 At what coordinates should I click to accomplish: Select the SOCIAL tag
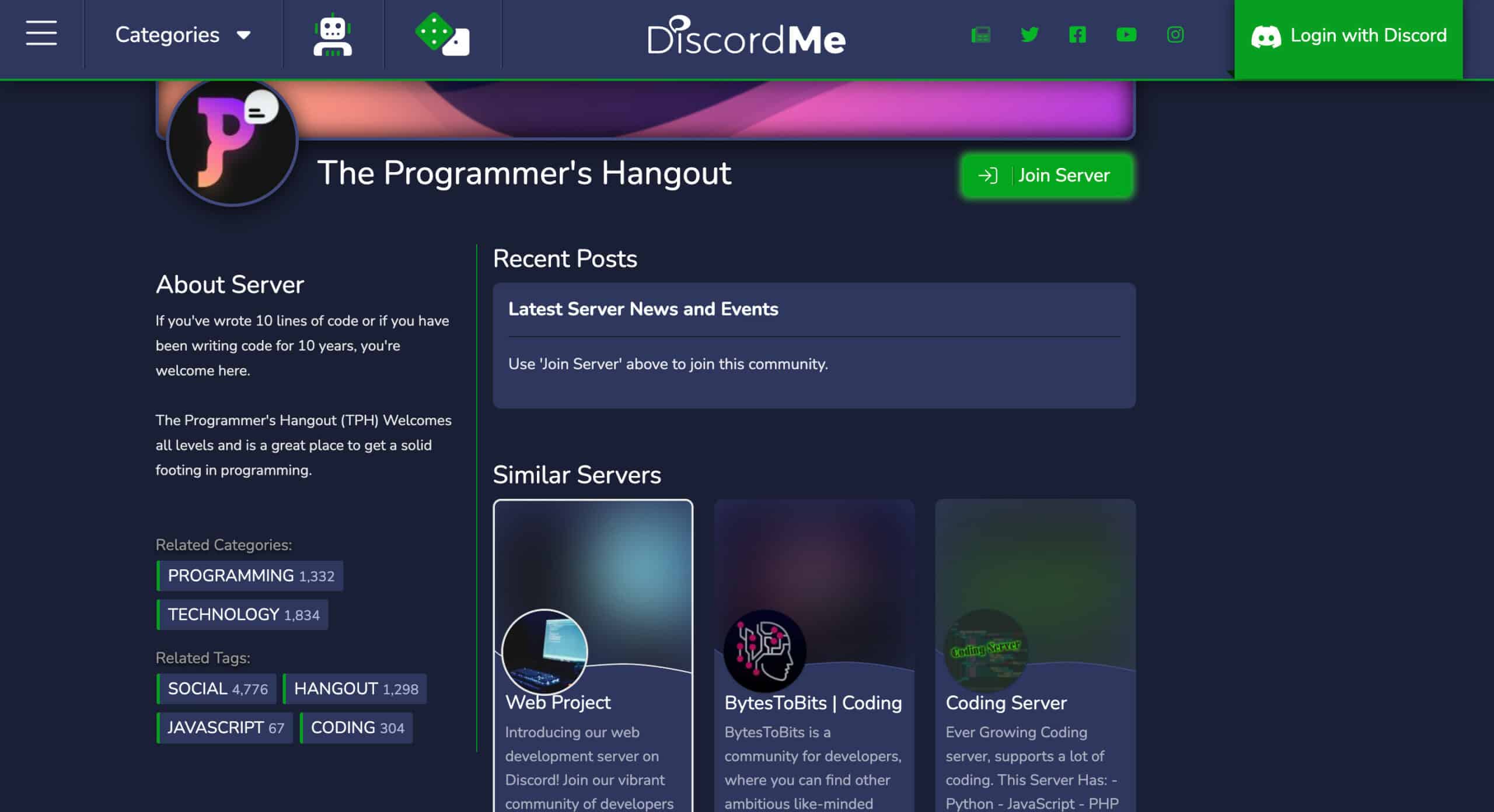tap(217, 689)
